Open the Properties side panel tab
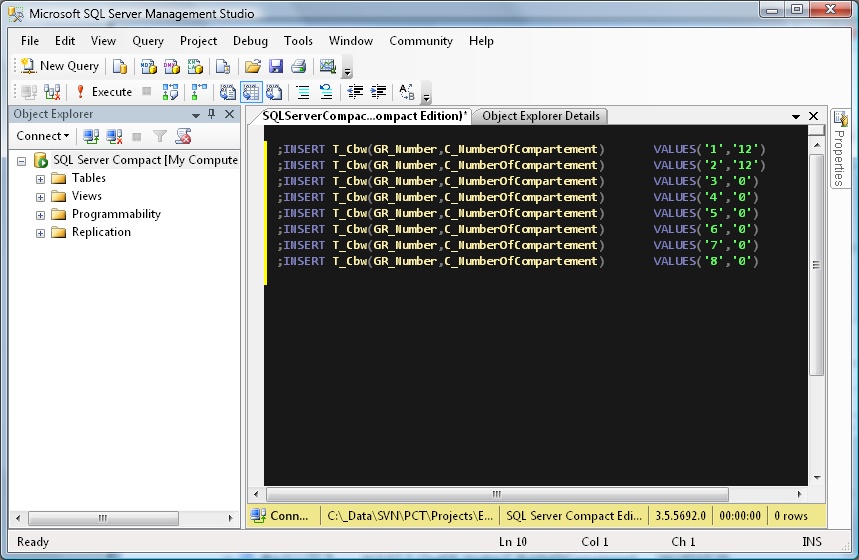The image size is (859, 560). (840, 148)
